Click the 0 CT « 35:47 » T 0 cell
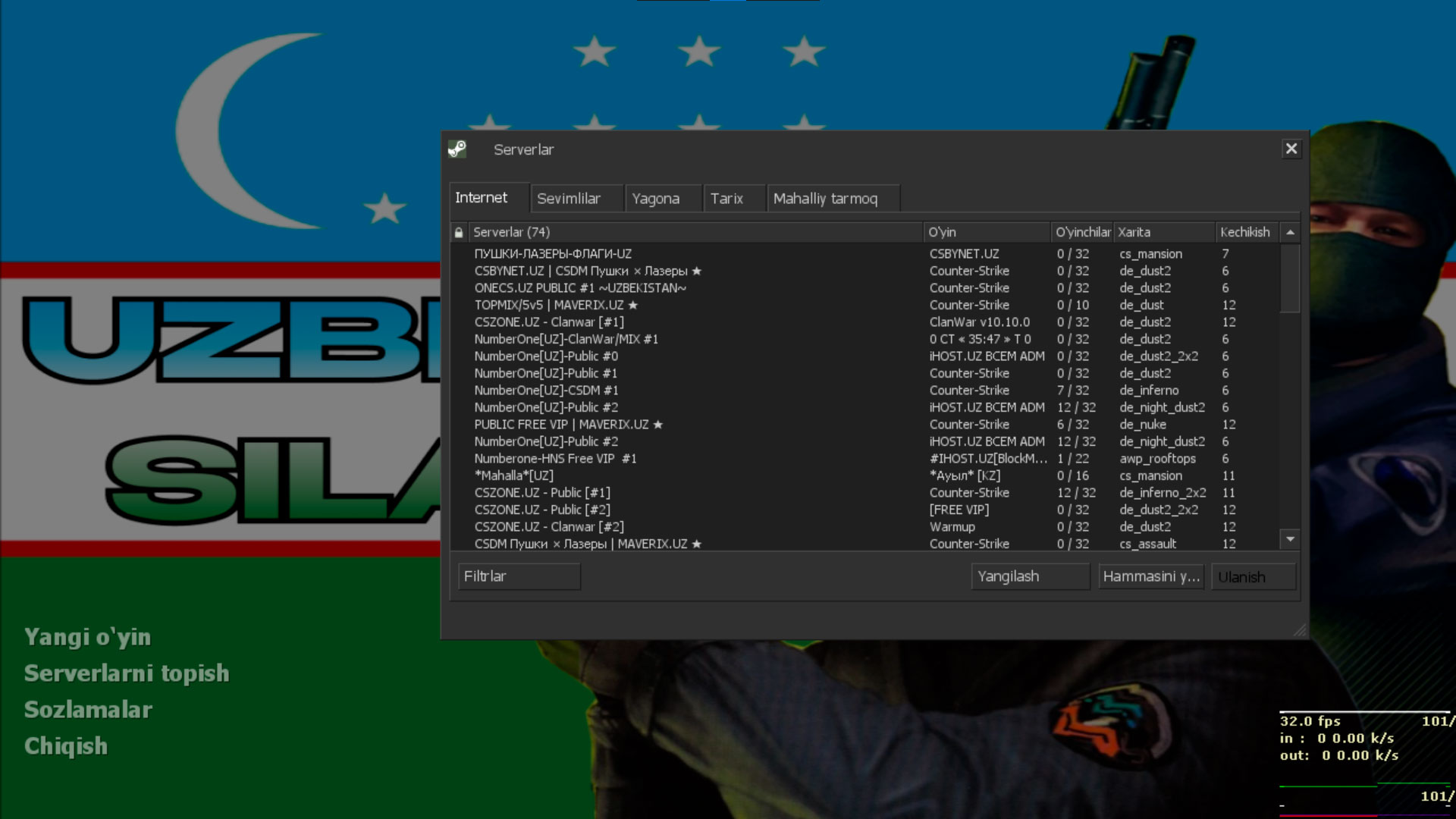The image size is (1456, 819). pos(980,339)
